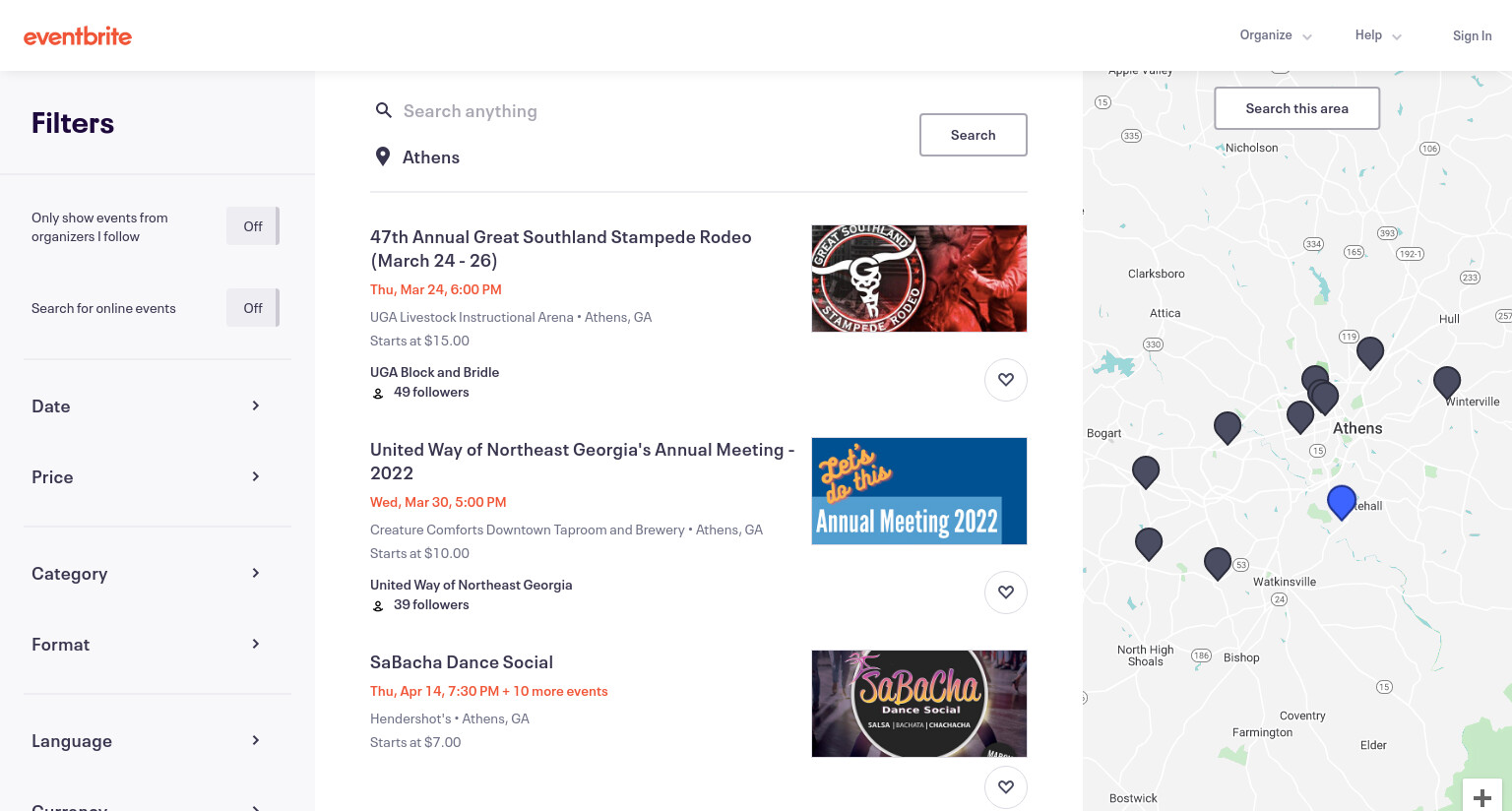This screenshot has height=811, width=1512.
Task: Expand the Price filter
Action: 146,477
